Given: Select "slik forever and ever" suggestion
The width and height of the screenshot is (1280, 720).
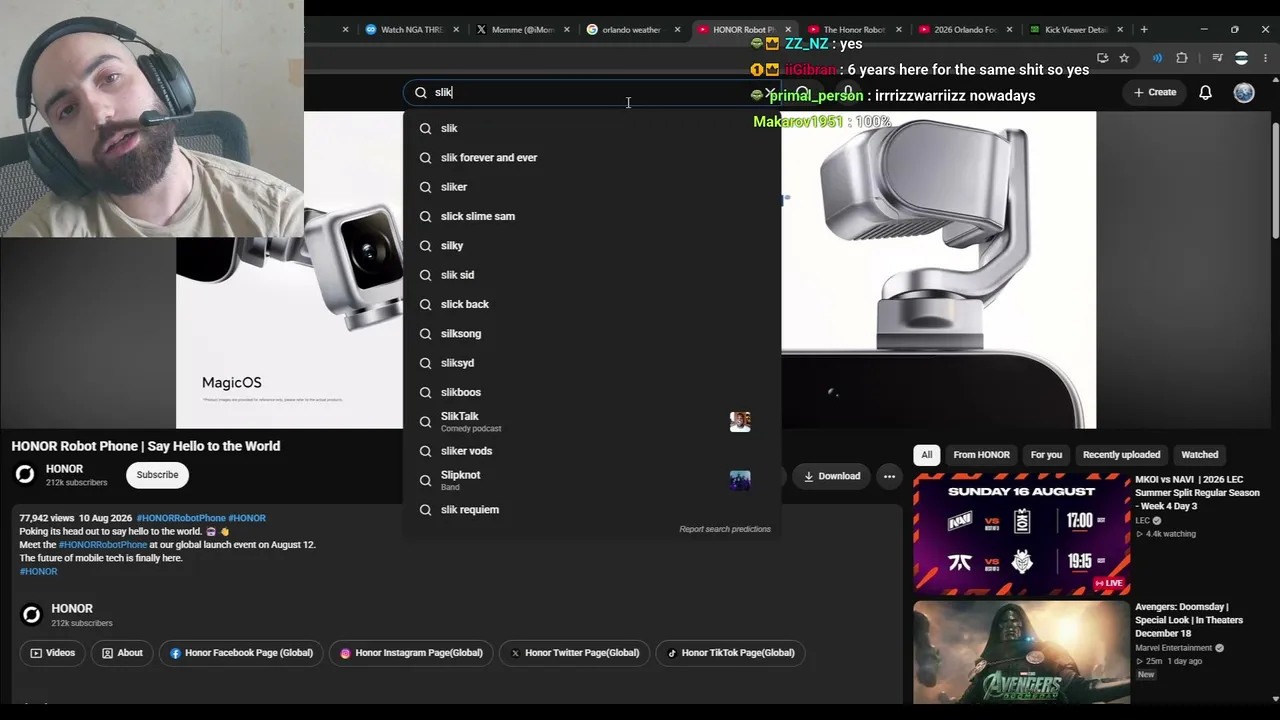Looking at the screenshot, I should pos(592,158).
